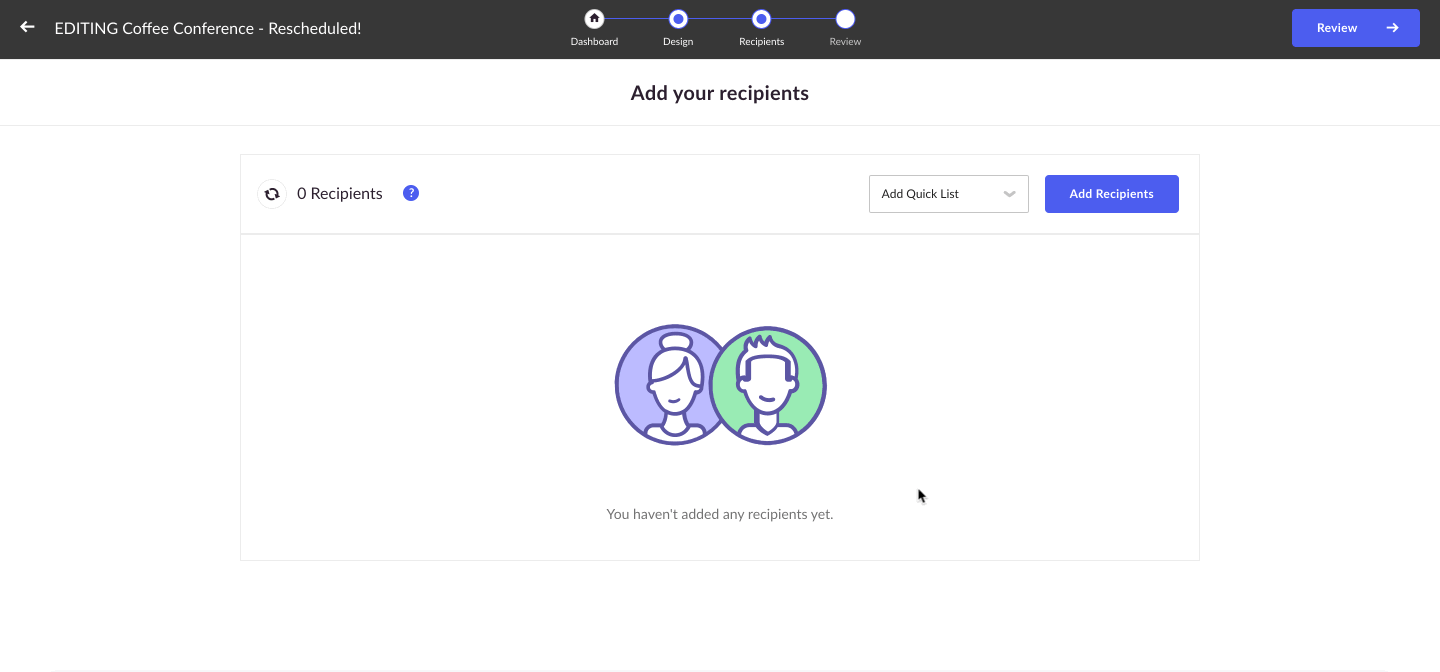1440x672 pixels.
Task: Click the grey 'Review' step label
Action: pyautogui.click(x=845, y=42)
